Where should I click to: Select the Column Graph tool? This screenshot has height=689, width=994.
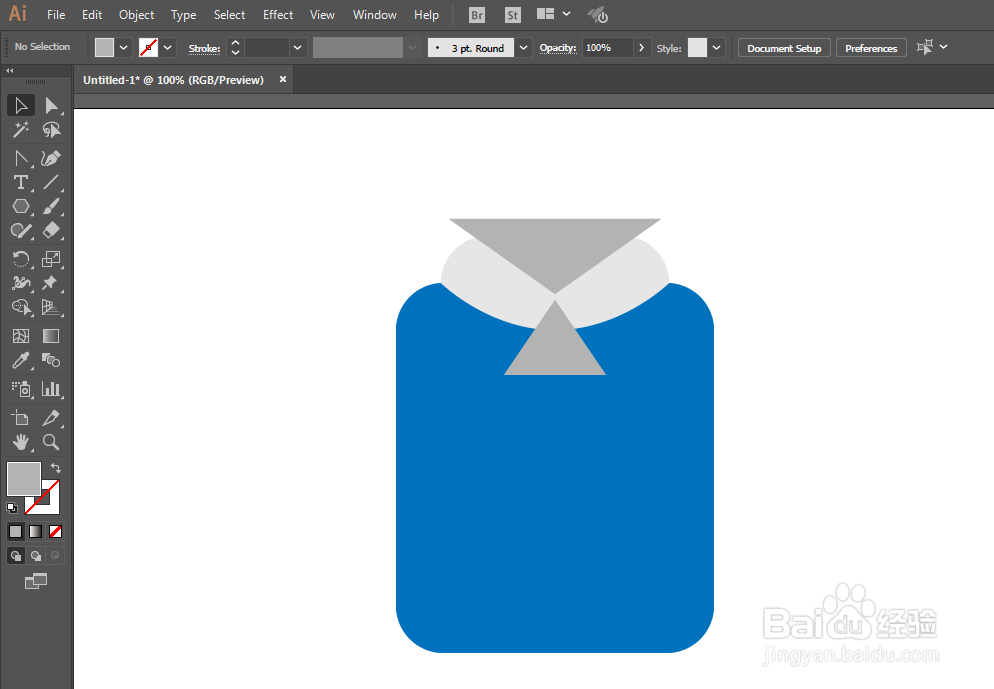(x=51, y=389)
